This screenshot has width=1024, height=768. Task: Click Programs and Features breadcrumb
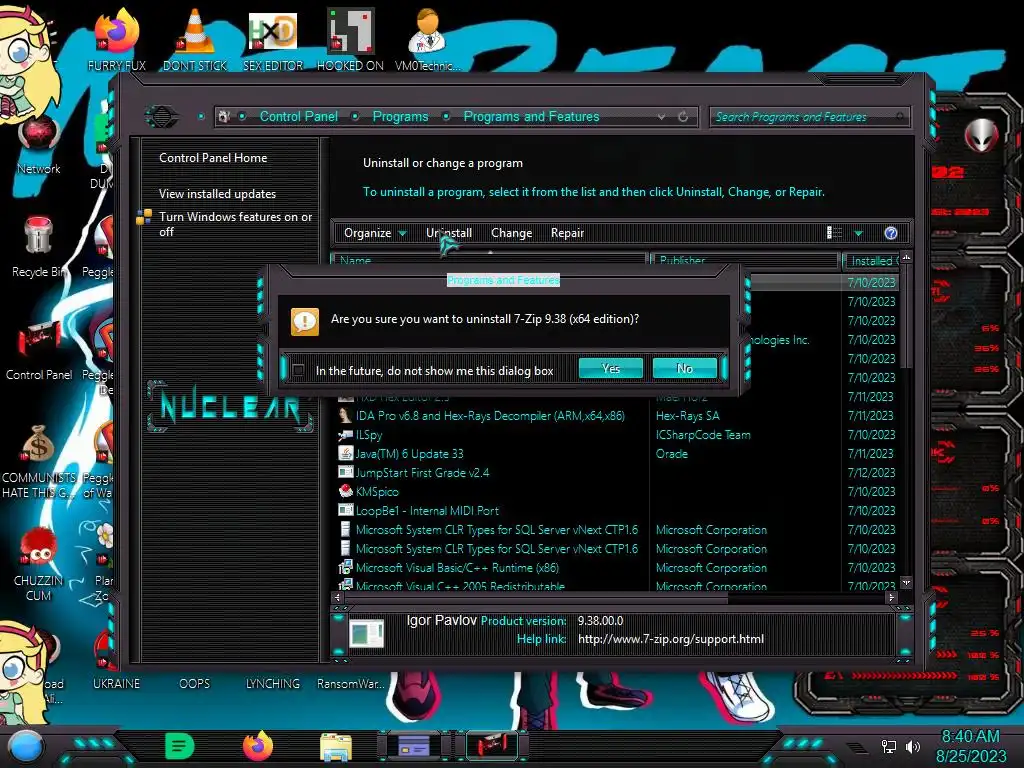(x=531, y=116)
